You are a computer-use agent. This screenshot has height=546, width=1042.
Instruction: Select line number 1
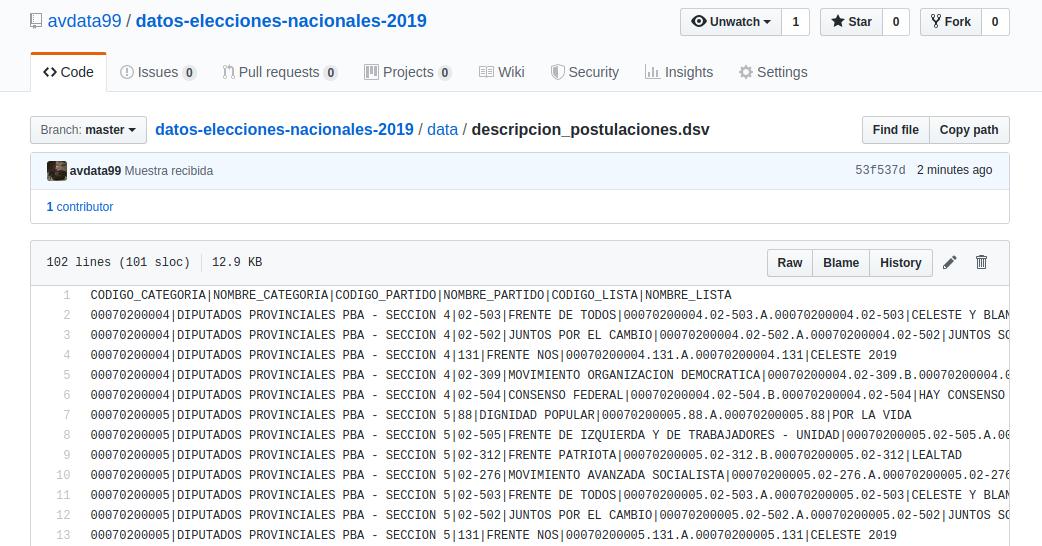(x=66, y=295)
